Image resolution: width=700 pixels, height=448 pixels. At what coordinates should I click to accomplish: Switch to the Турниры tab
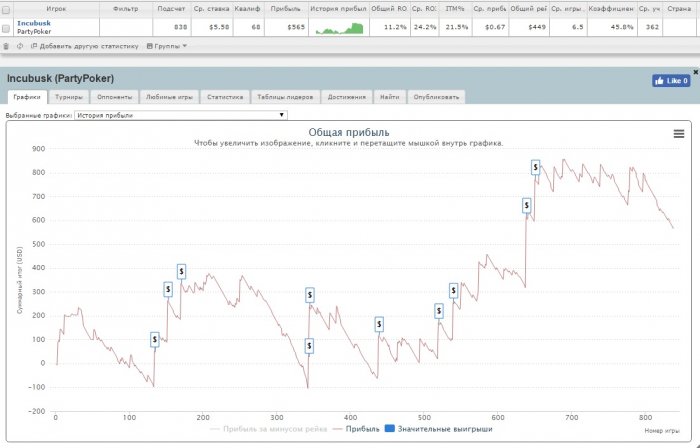click(x=69, y=98)
